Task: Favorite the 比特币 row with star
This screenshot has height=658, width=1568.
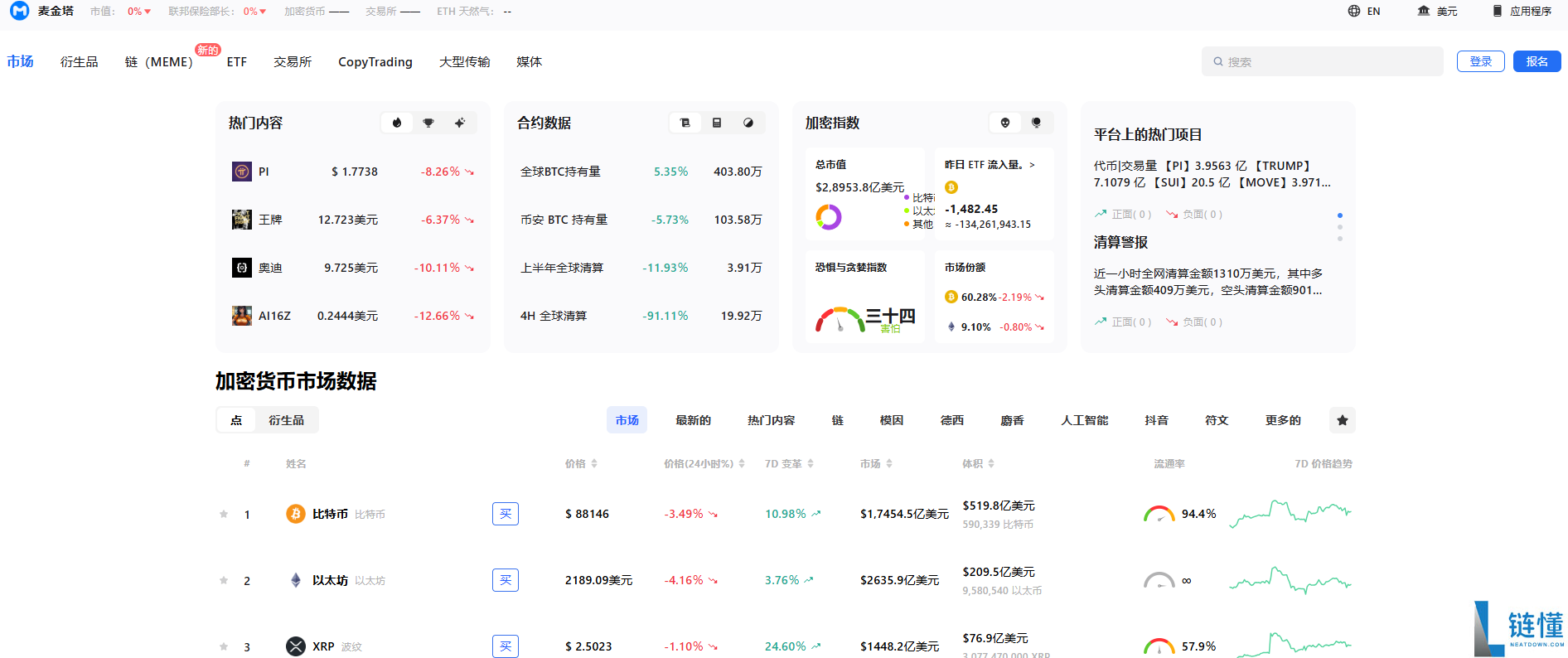Action: point(224,514)
